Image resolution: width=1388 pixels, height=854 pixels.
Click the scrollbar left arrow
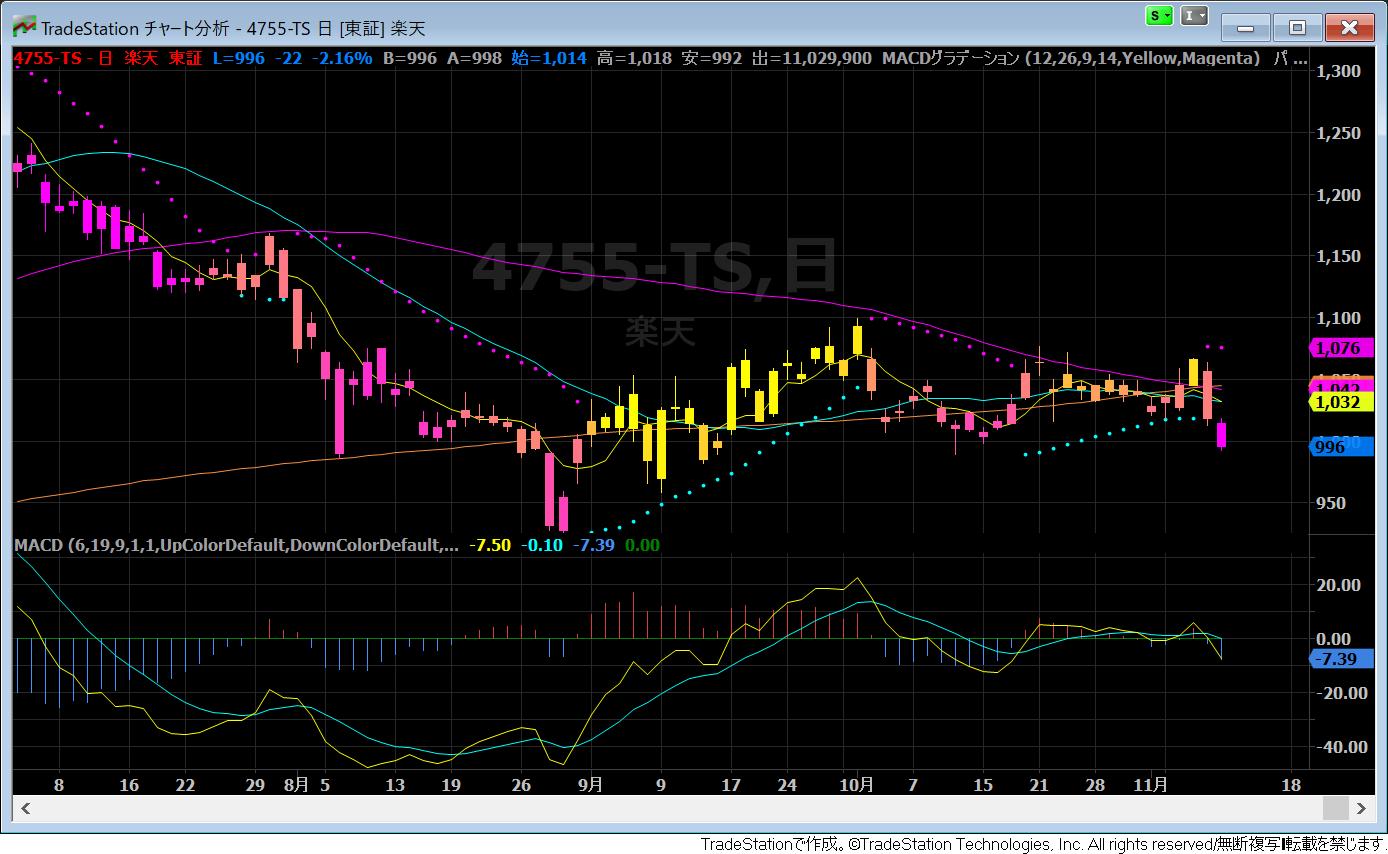[25, 808]
